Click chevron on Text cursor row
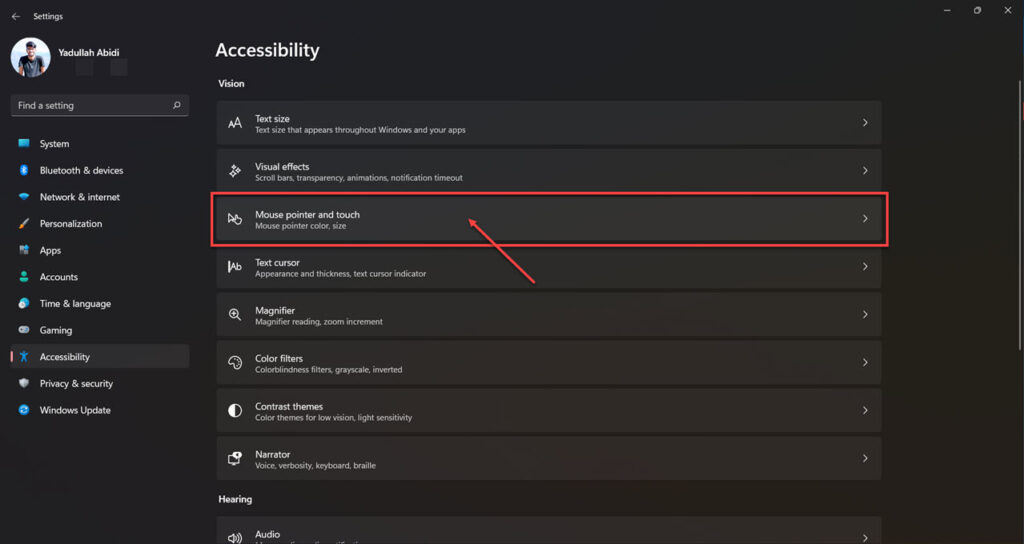This screenshot has width=1024, height=544. pyautogui.click(x=865, y=266)
